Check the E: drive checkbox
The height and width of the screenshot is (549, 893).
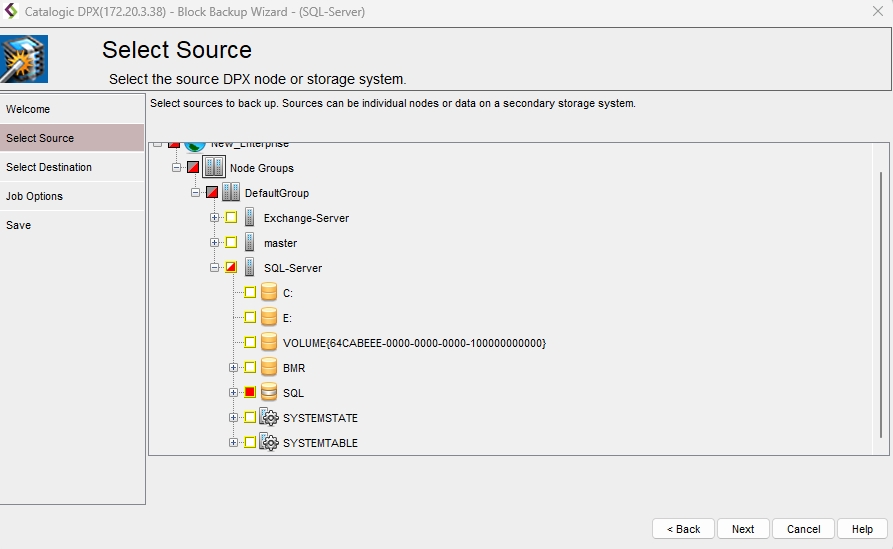tap(250, 318)
